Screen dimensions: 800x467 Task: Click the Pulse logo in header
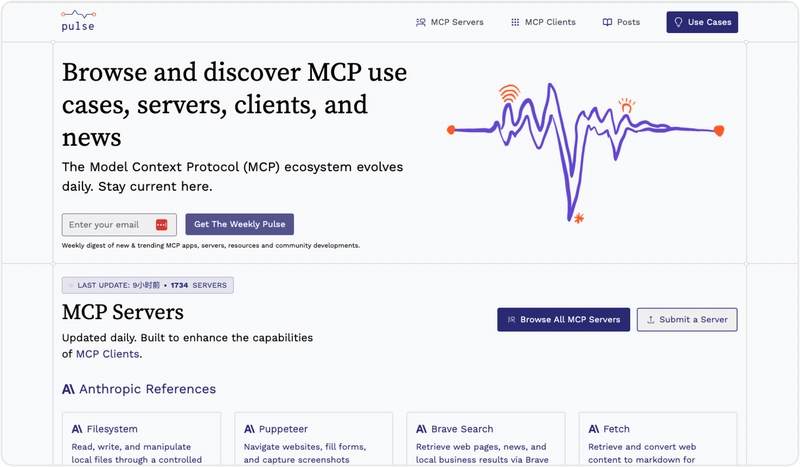[77, 21]
